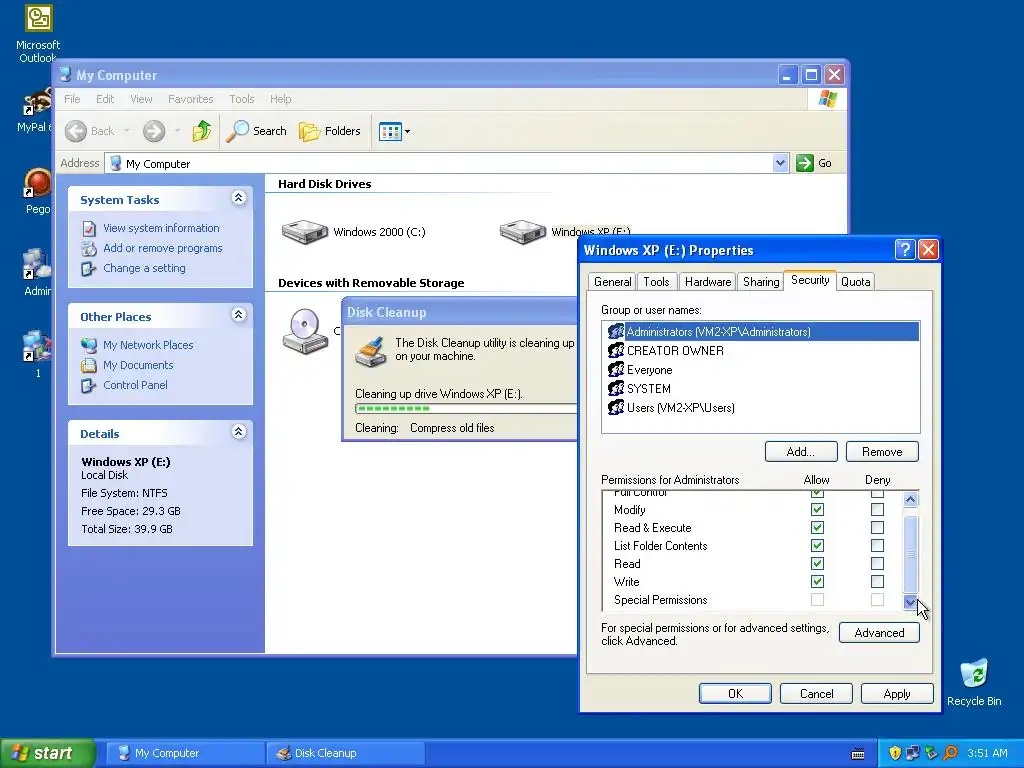
Task: Click the Forward arrow in My Computer
Action: [x=154, y=131]
